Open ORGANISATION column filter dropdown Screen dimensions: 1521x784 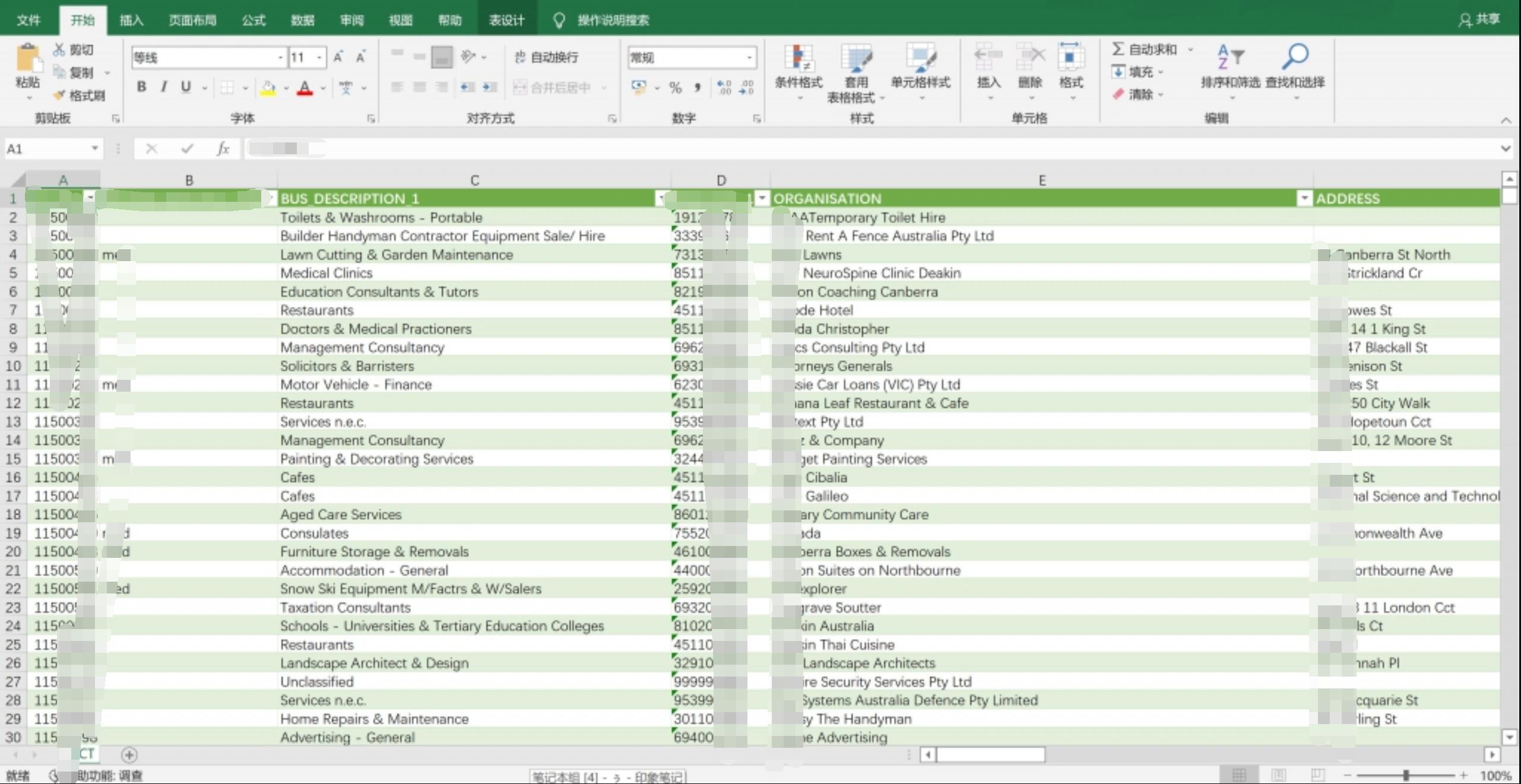coord(1304,198)
